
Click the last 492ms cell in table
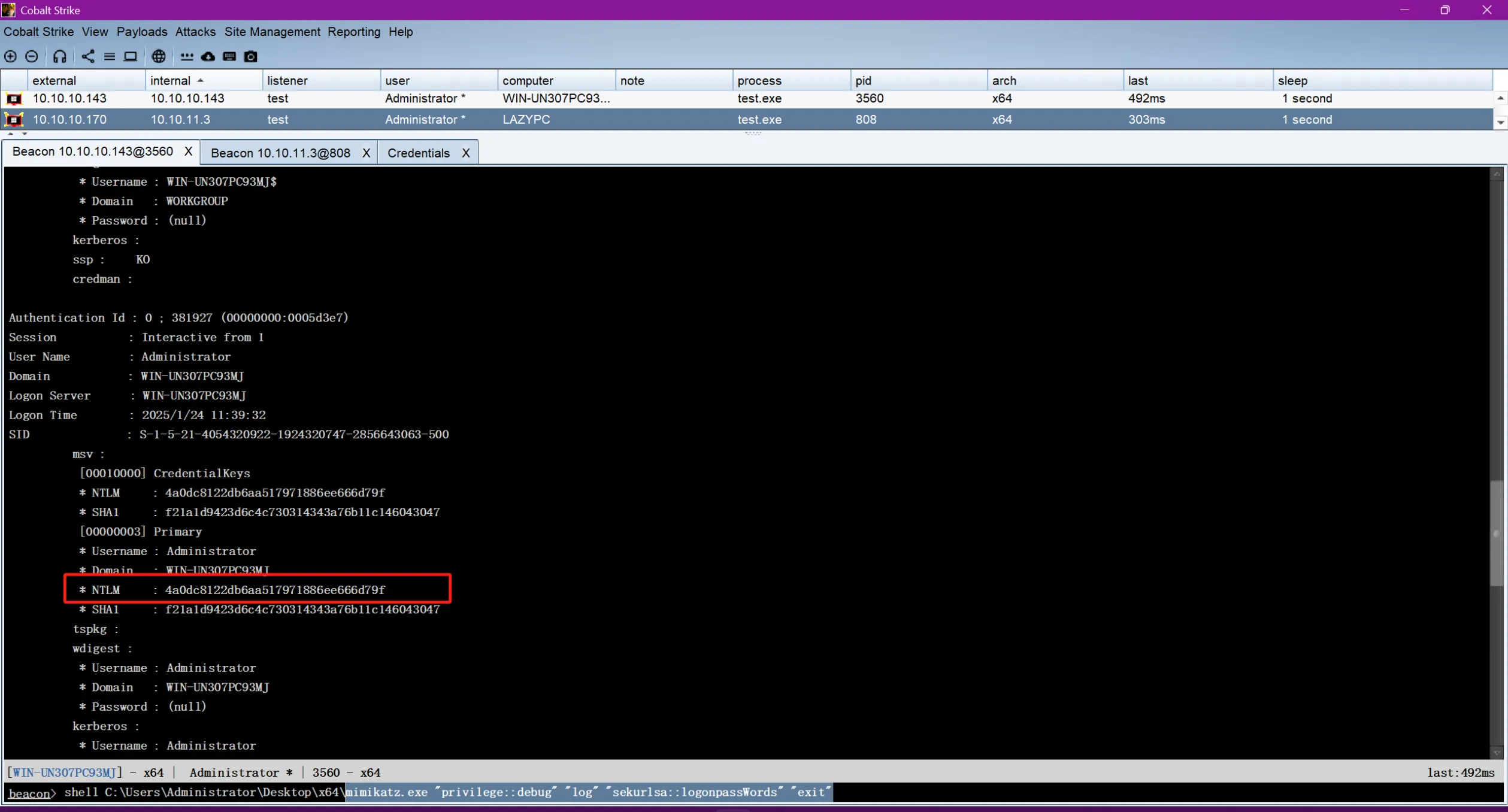pyautogui.click(x=1198, y=98)
